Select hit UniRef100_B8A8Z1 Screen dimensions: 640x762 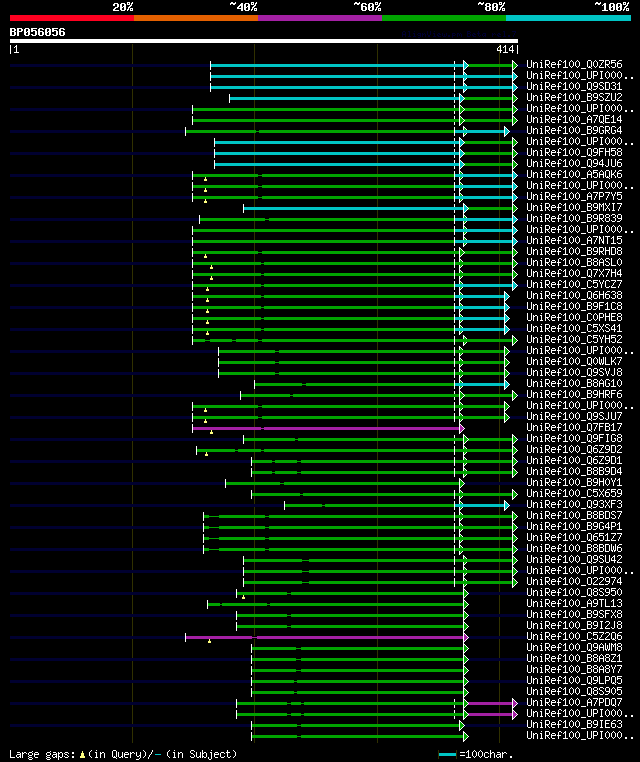tap(574, 659)
